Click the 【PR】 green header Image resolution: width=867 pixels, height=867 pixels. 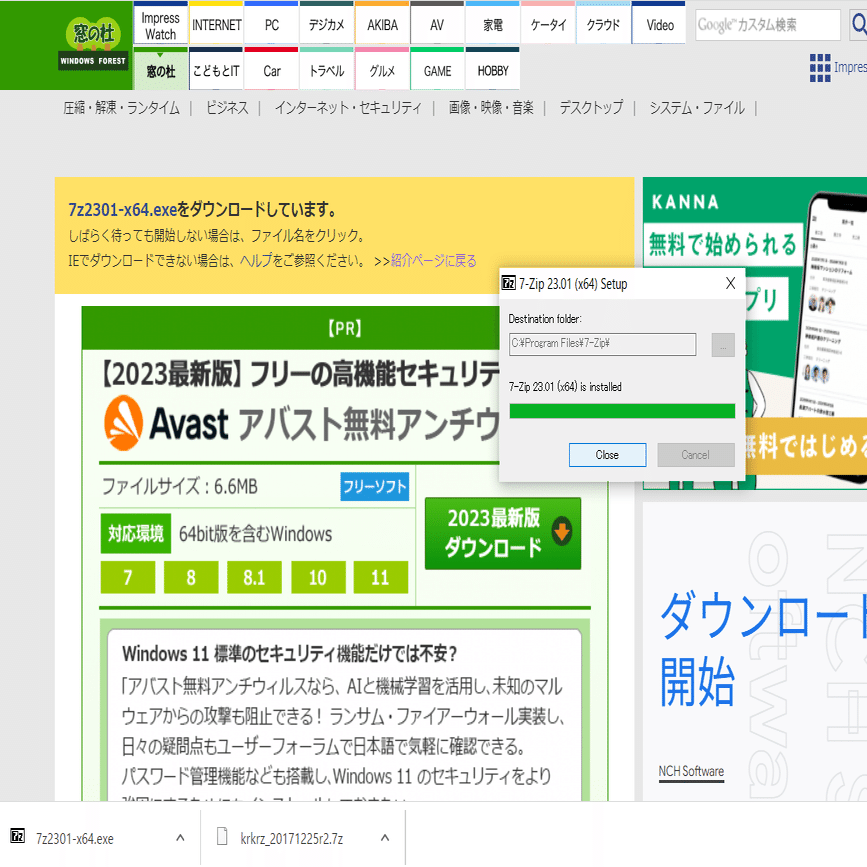[x=345, y=328]
